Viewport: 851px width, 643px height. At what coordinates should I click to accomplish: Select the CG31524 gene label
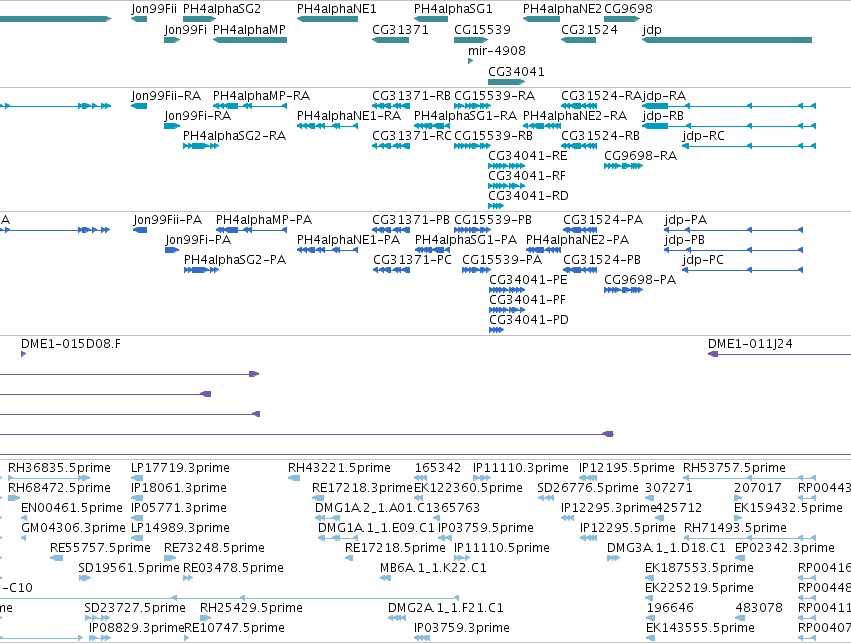click(x=589, y=30)
